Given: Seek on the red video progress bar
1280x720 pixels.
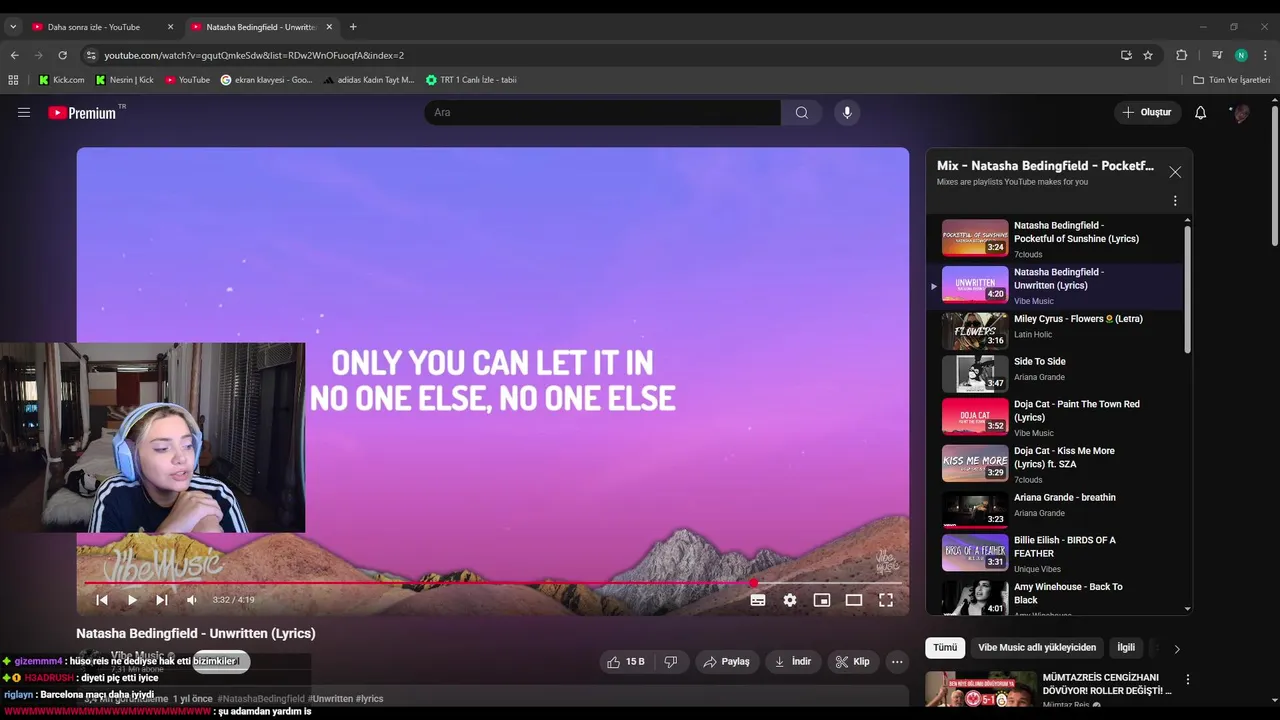Looking at the screenshot, I should [x=493, y=582].
